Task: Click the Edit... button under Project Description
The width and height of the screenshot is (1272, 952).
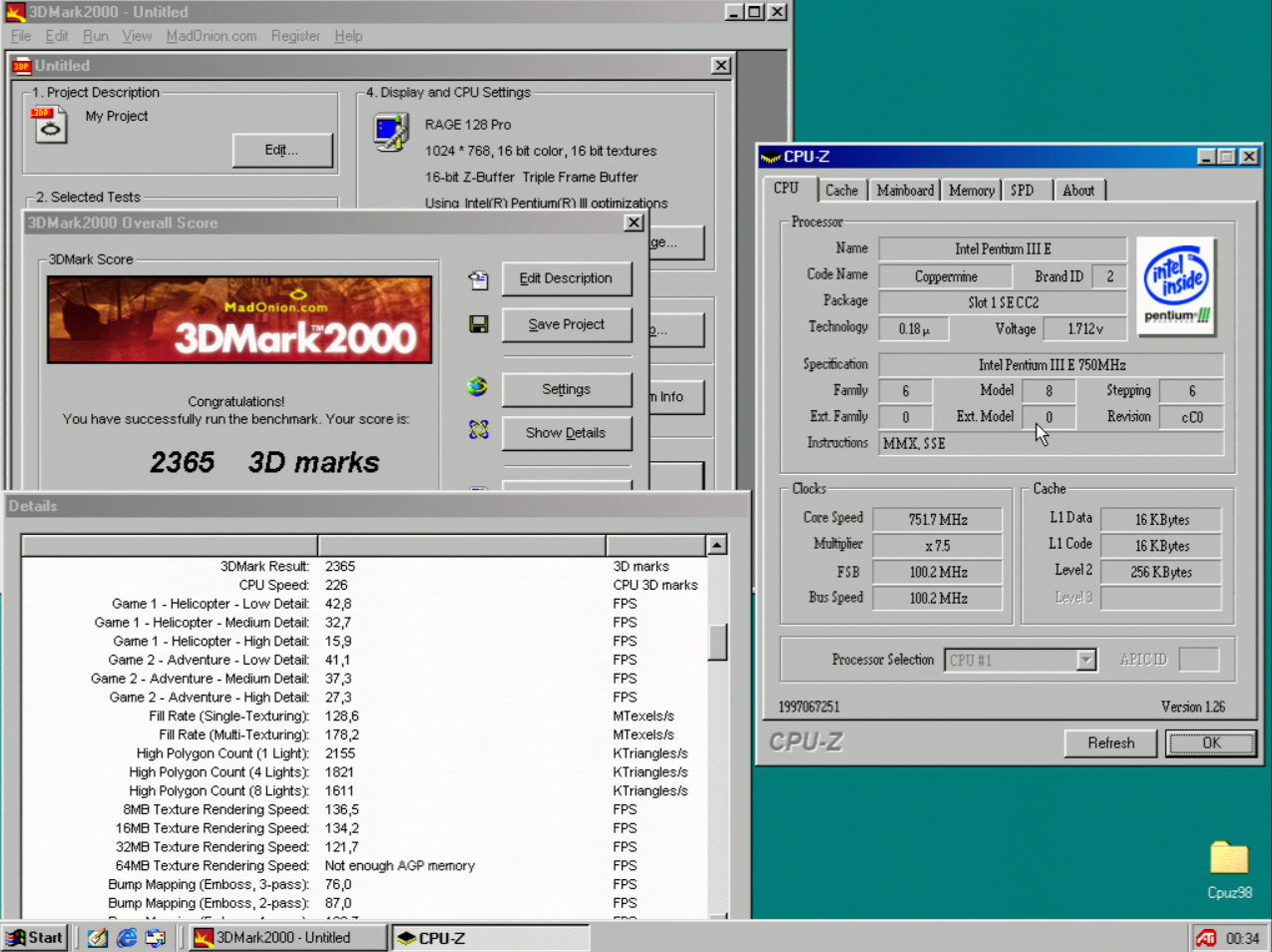Action: coord(283,150)
